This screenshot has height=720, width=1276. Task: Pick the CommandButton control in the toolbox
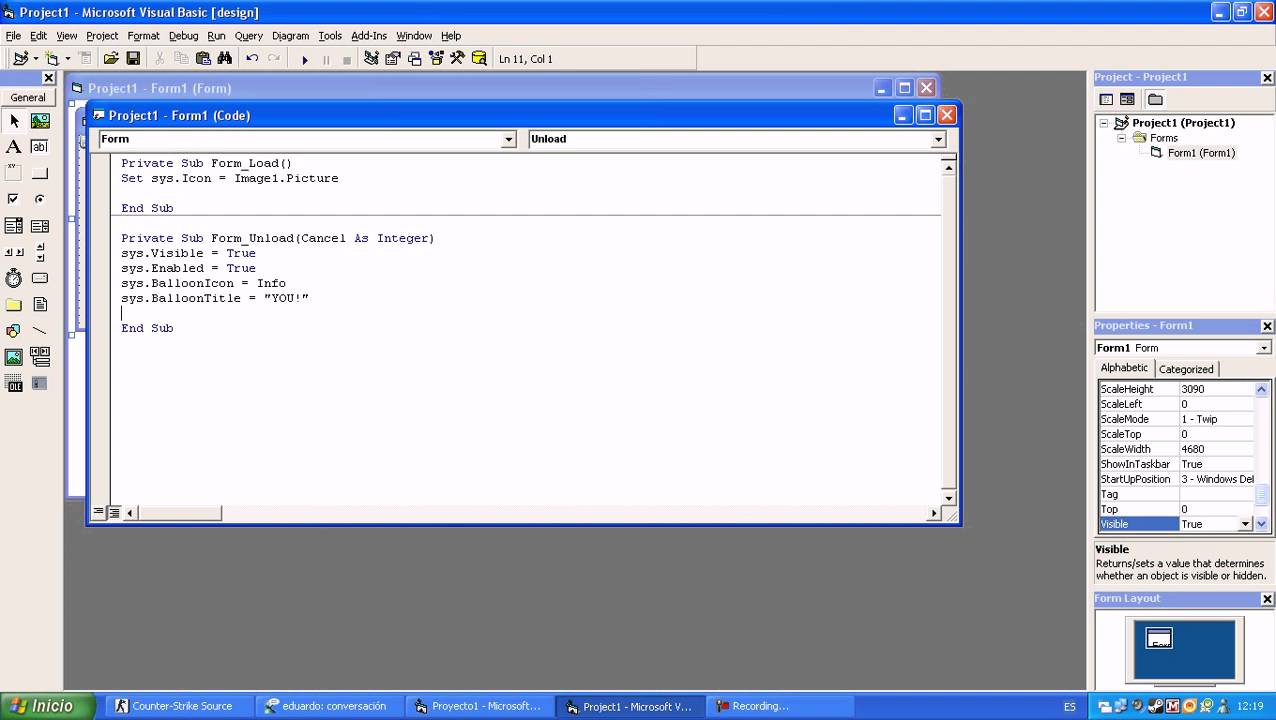[x=40, y=173]
